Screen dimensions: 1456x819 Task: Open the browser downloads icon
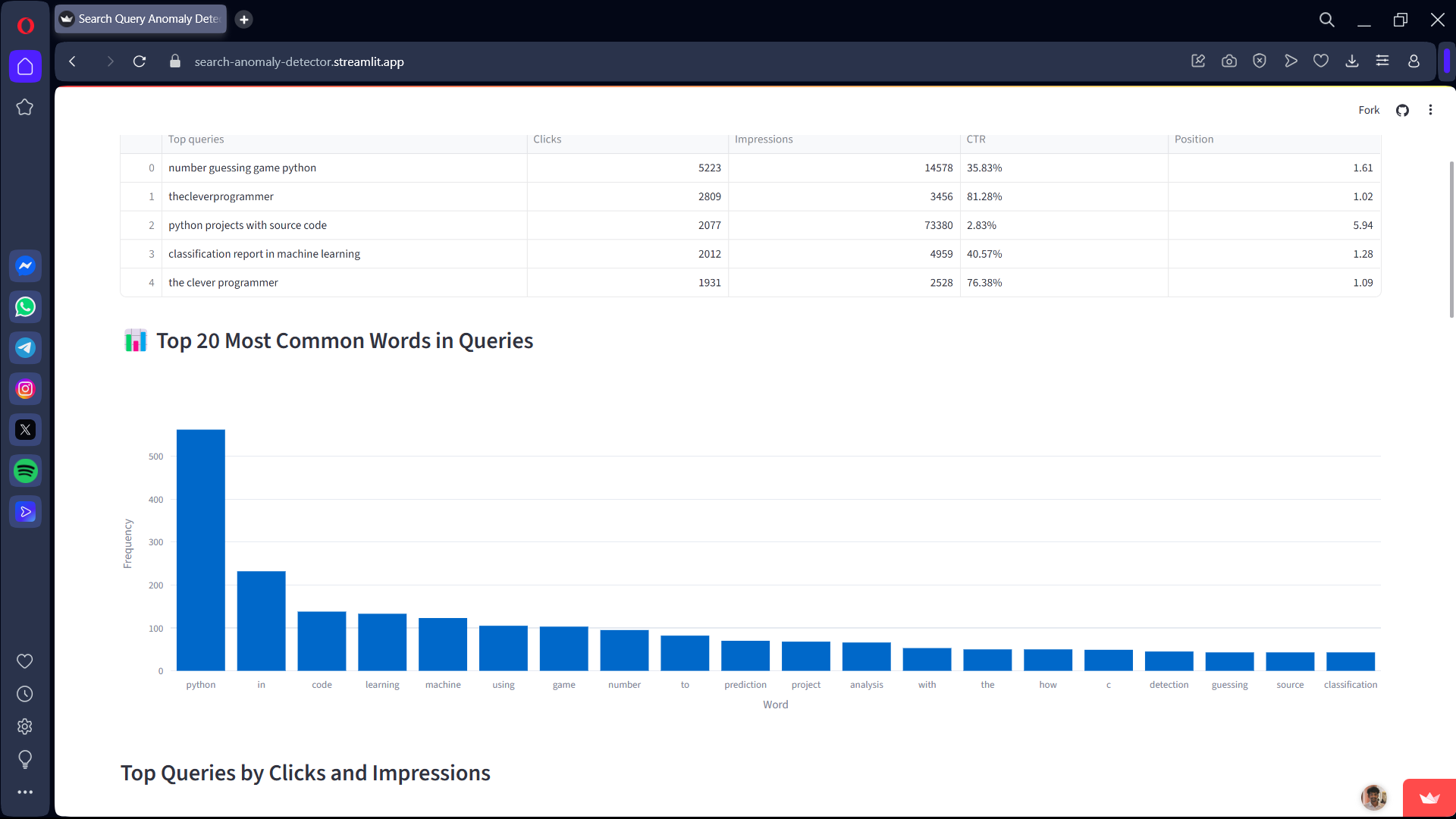coord(1352,61)
